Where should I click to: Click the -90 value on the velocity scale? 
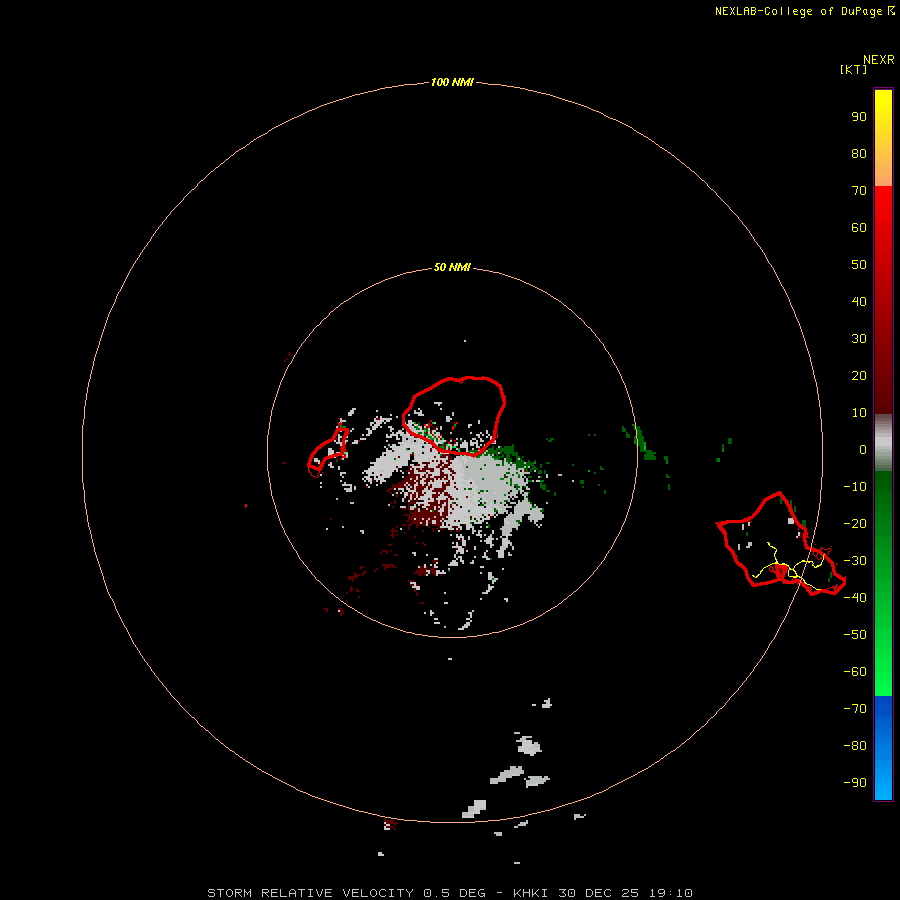pos(855,783)
